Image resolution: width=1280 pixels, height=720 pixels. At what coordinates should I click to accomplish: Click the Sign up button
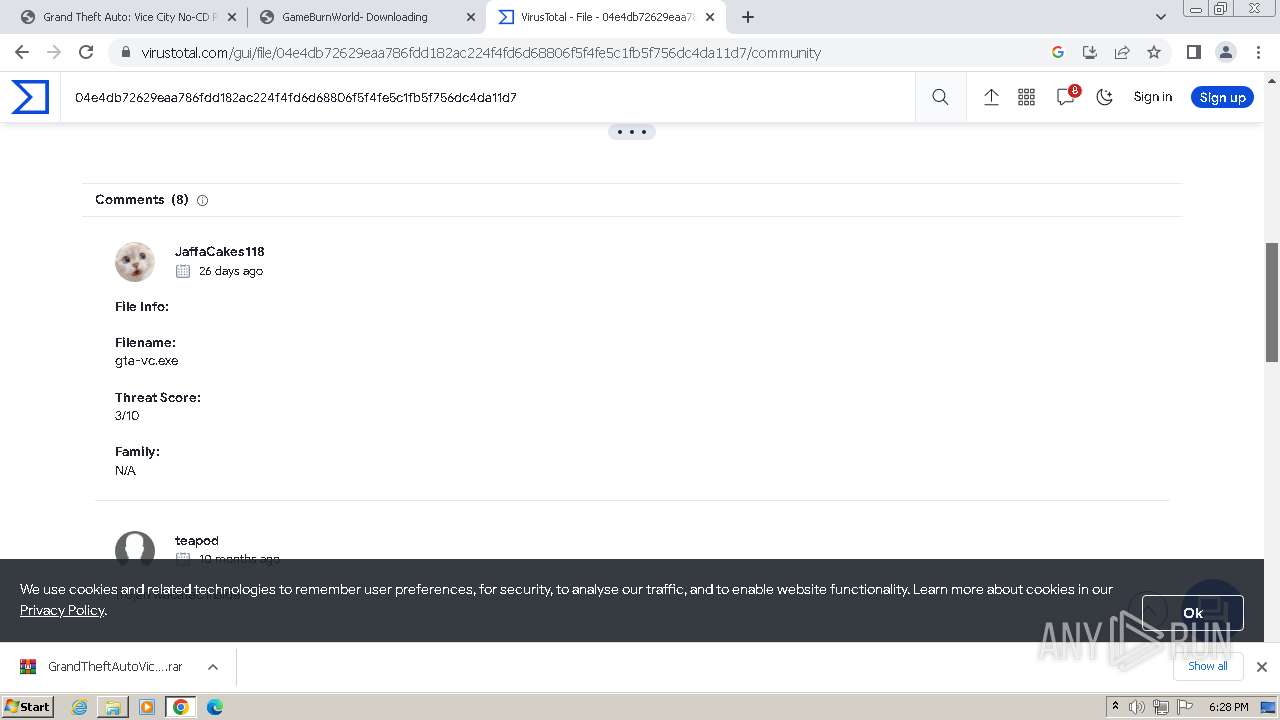(x=1222, y=97)
